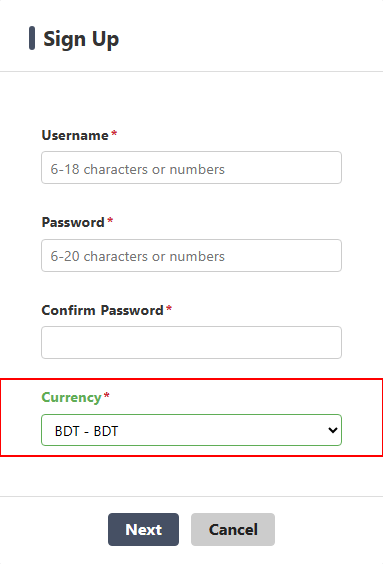Select the BDT - BDT text in the dropdown

click(x=86, y=431)
